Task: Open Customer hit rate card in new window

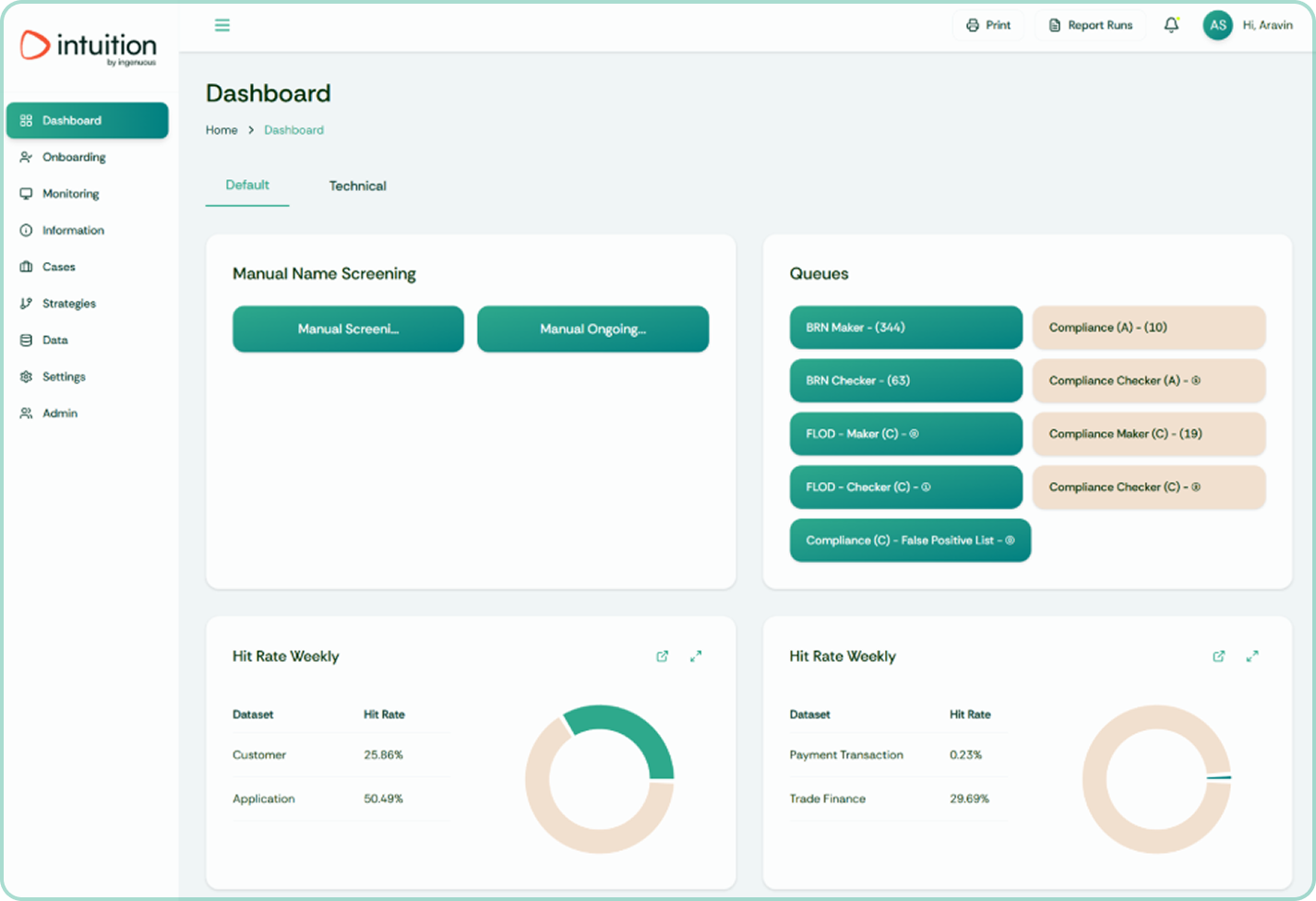Action: click(662, 656)
